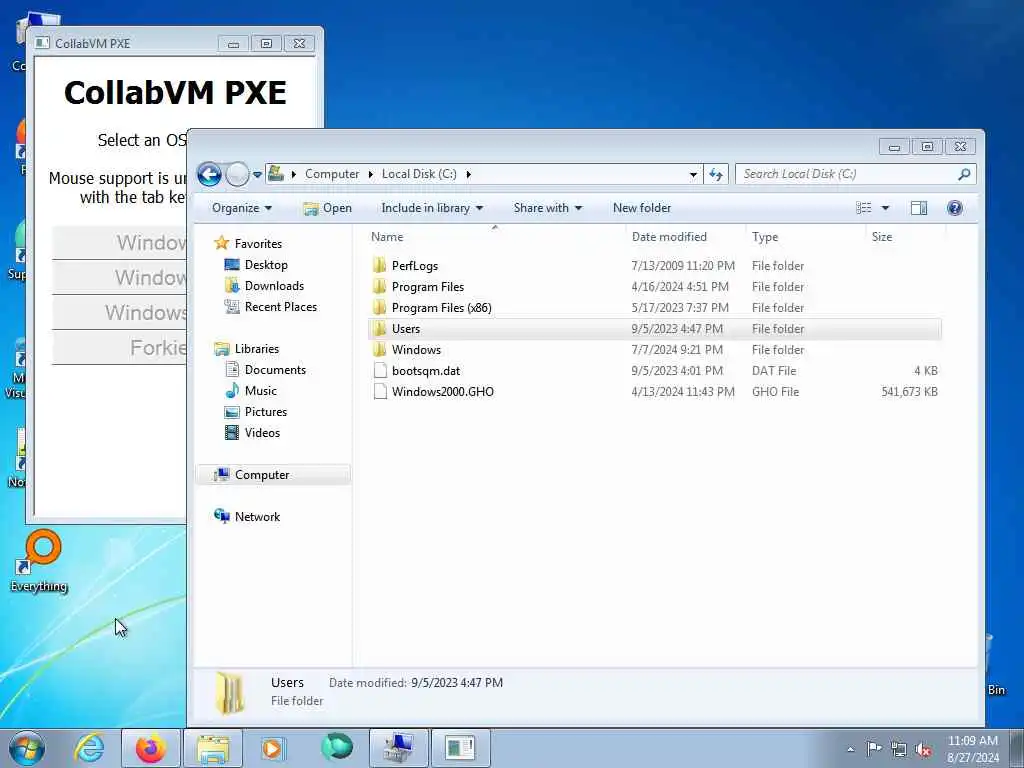Image resolution: width=1024 pixels, height=768 pixels.
Task: Open the Organize menu
Action: pos(241,208)
